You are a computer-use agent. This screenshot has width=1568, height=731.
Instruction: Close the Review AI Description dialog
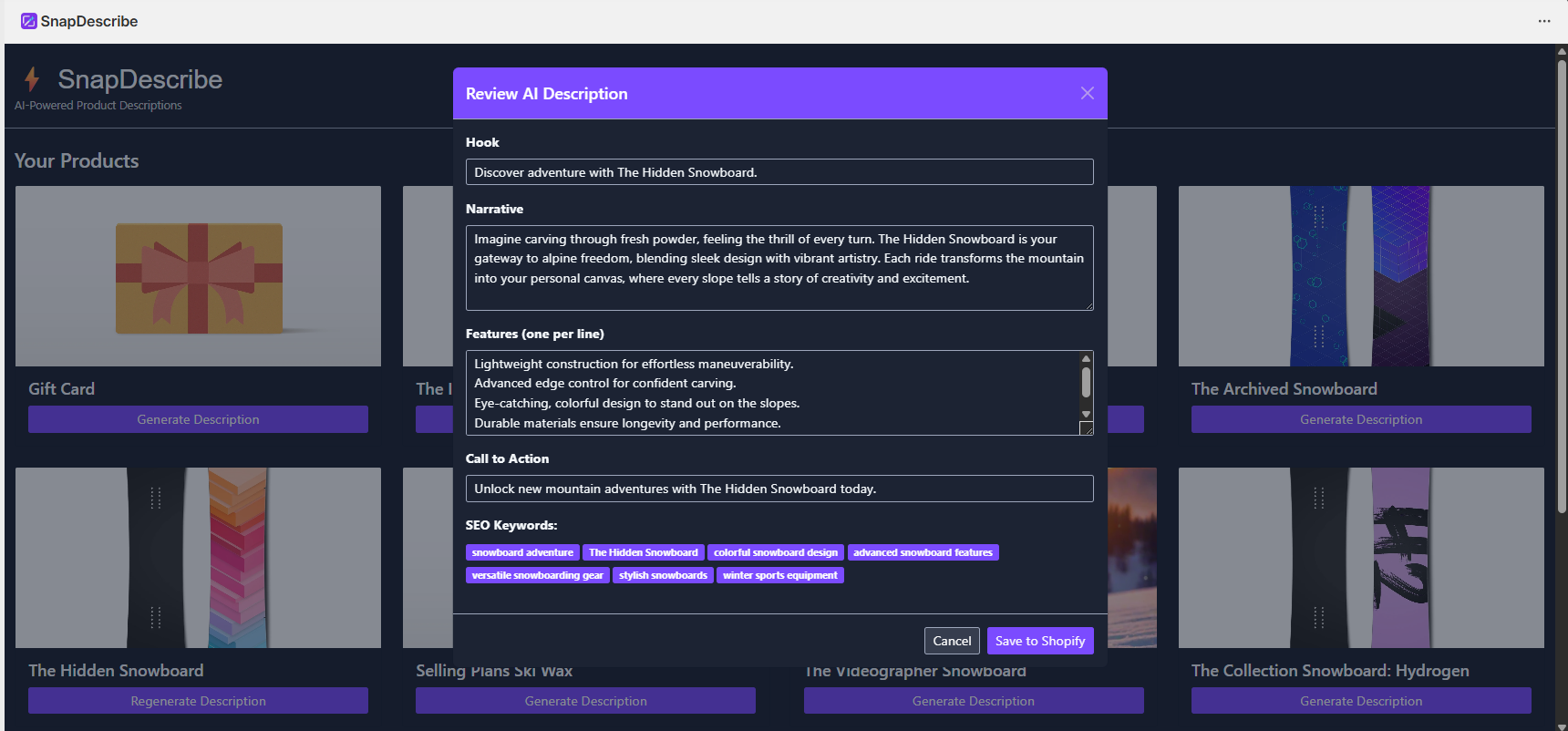tap(1087, 93)
